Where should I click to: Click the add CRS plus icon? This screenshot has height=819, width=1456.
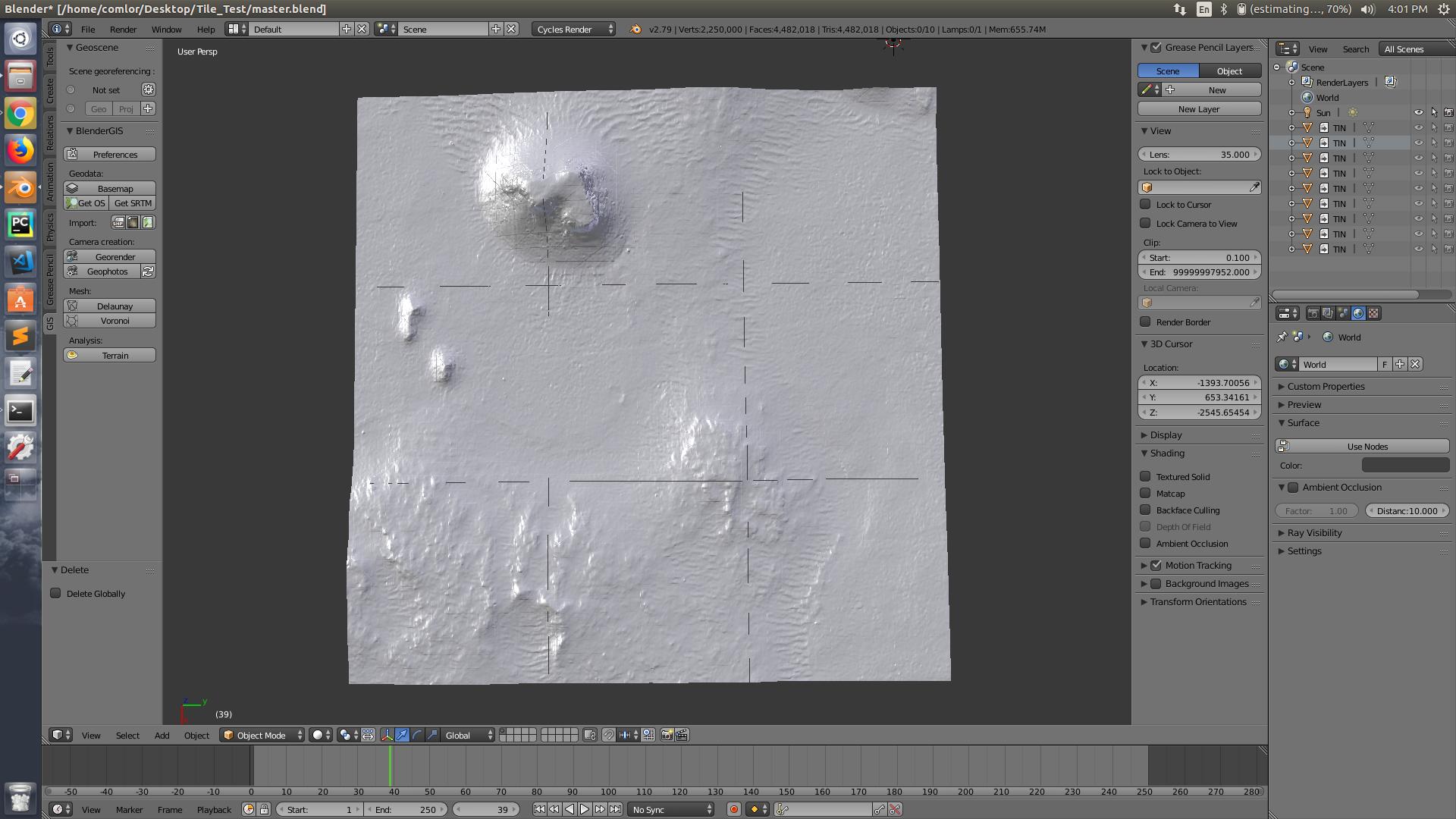[148, 108]
